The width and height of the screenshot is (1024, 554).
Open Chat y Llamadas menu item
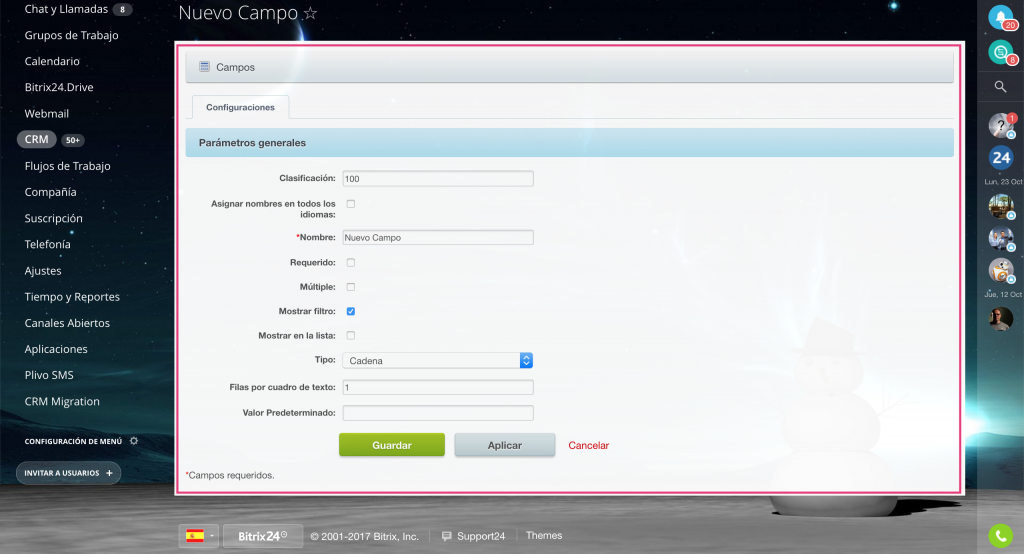click(66, 9)
